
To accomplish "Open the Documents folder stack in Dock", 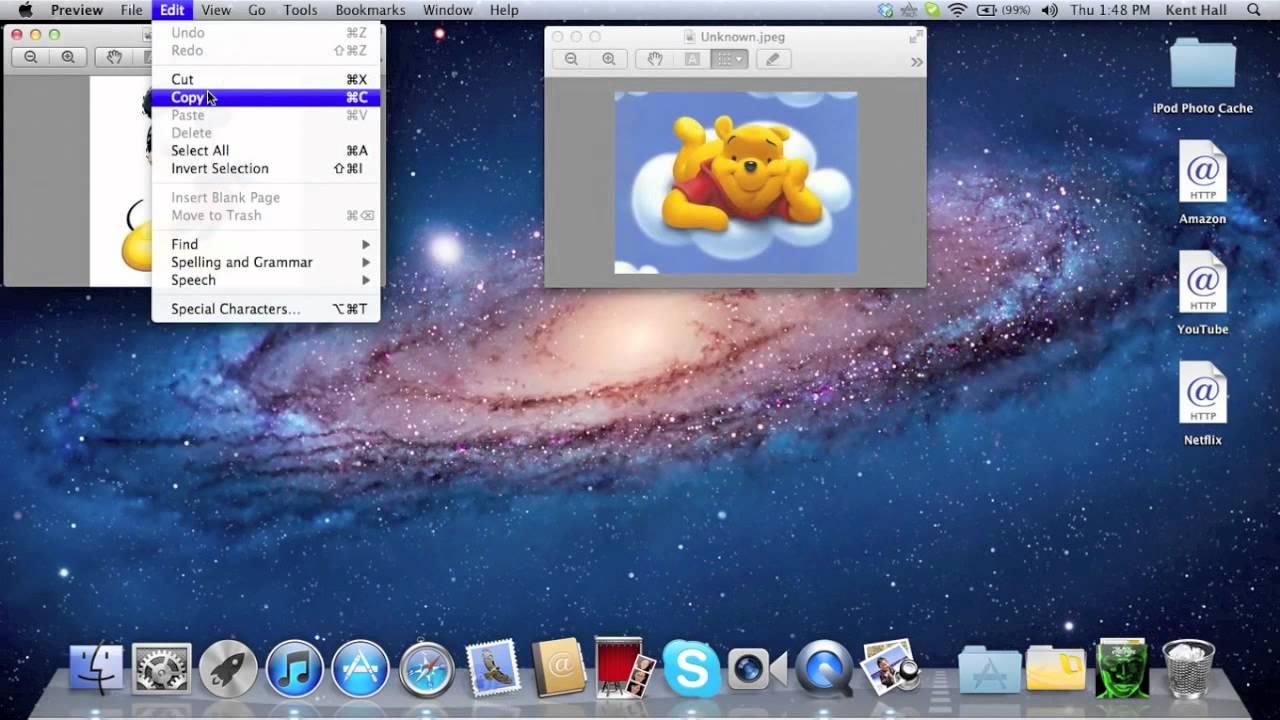I will pos(1056,667).
